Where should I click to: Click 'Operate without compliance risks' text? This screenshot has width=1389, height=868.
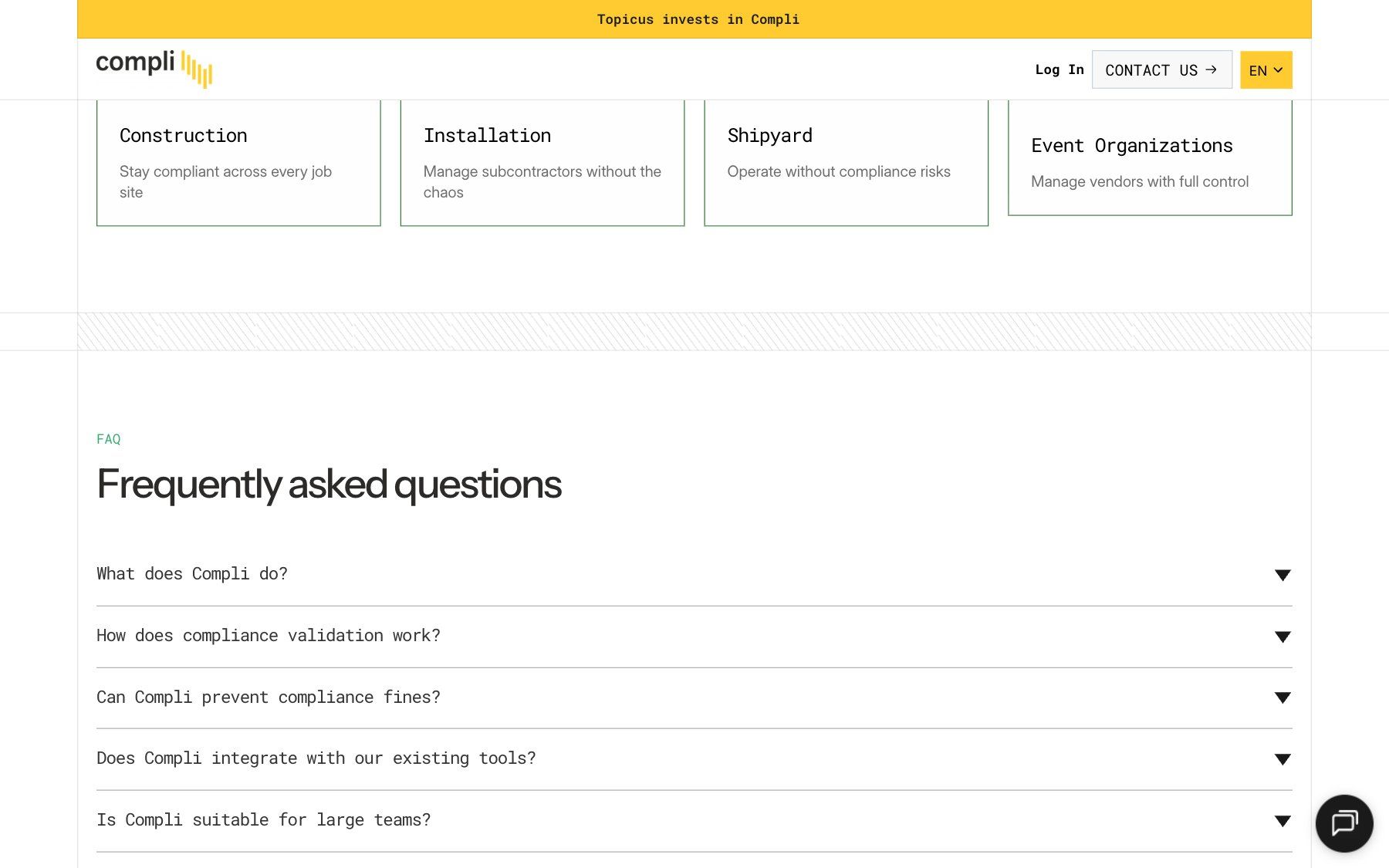click(x=839, y=172)
